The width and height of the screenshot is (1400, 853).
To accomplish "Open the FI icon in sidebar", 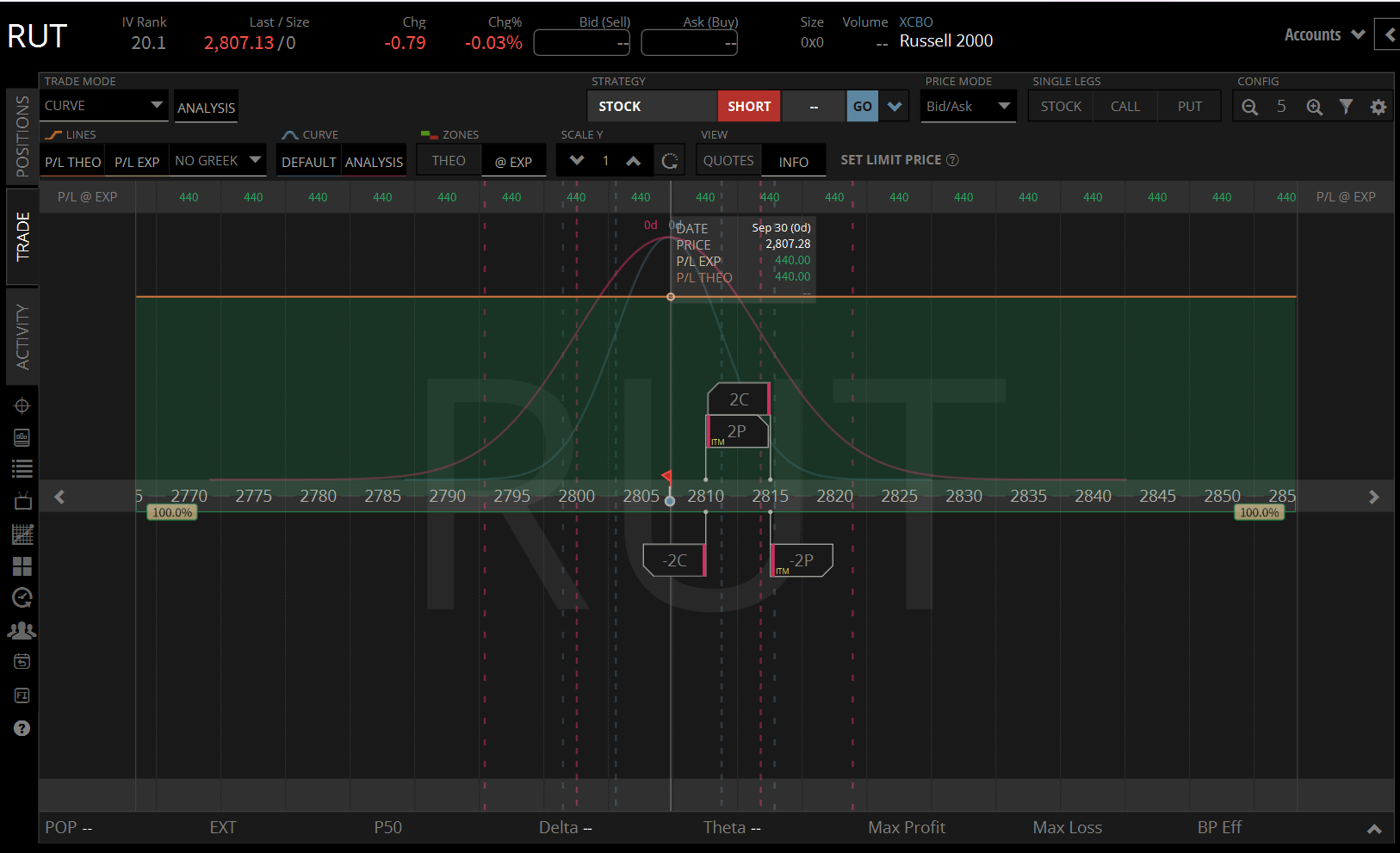I will point(22,695).
